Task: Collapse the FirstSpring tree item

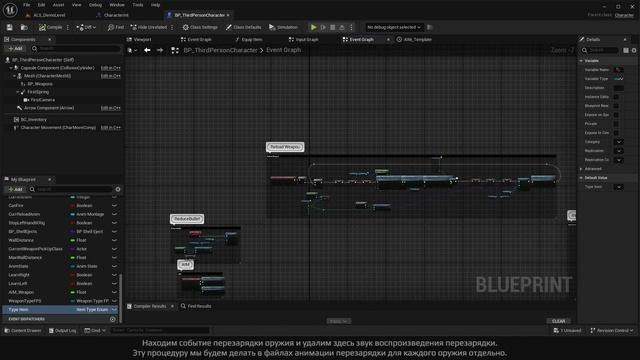Action: coord(18,92)
